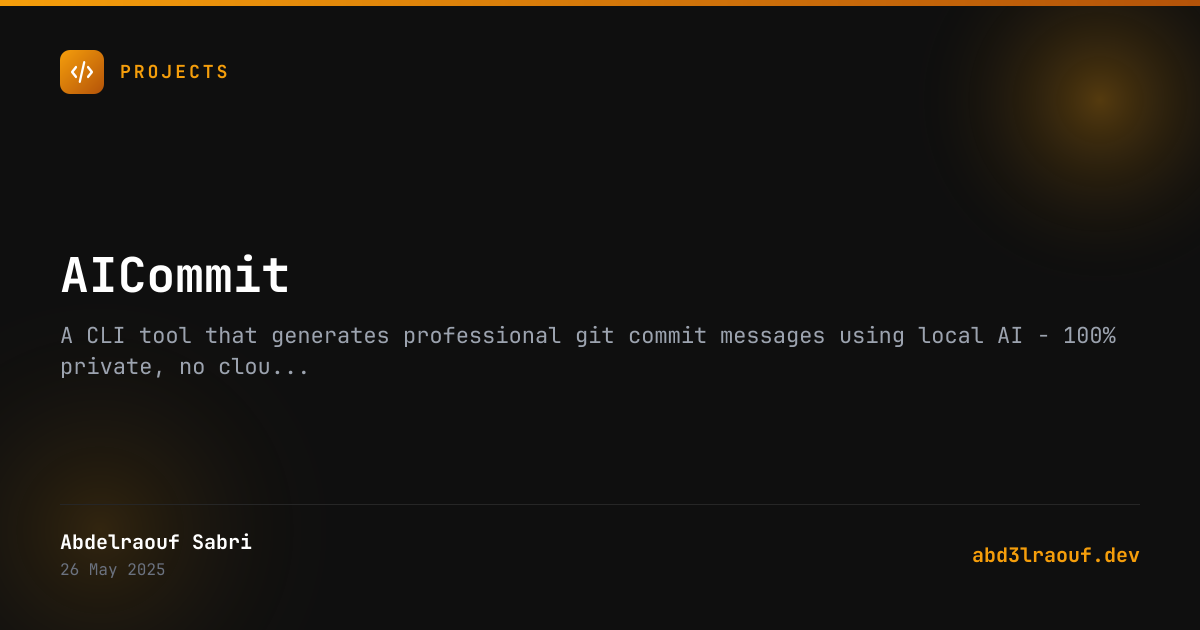Click the author name Abdelraouf Sabri
The height and width of the screenshot is (630, 1200).
[155, 542]
